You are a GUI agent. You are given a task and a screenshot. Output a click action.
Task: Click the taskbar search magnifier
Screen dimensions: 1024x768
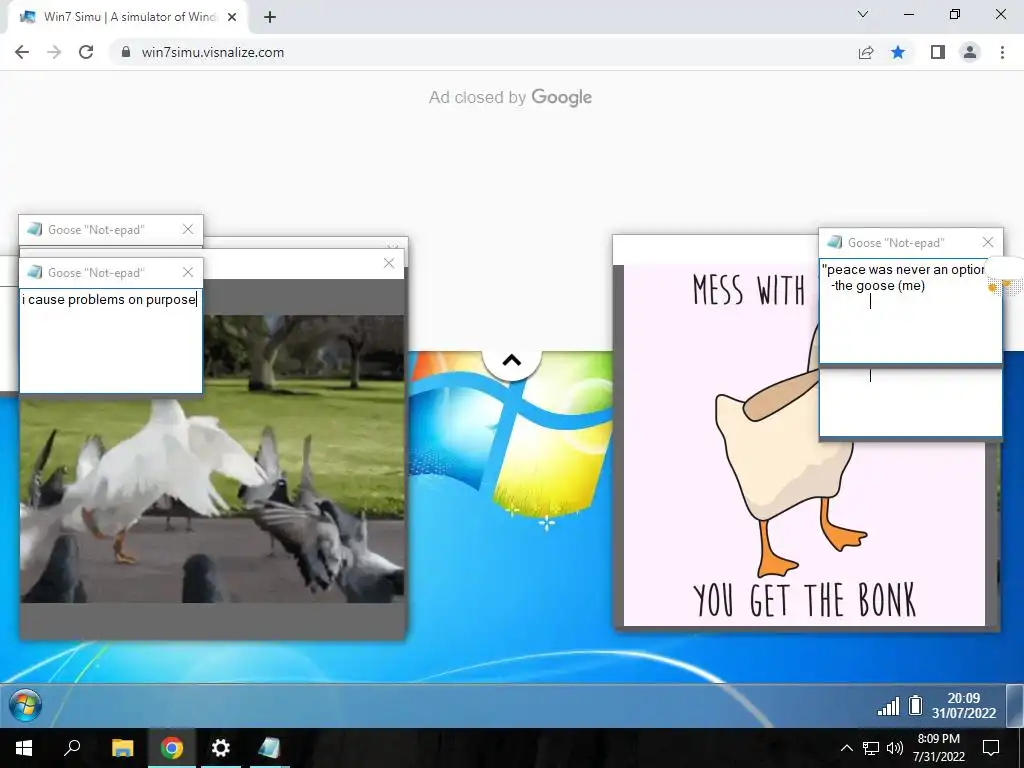tap(72, 748)
